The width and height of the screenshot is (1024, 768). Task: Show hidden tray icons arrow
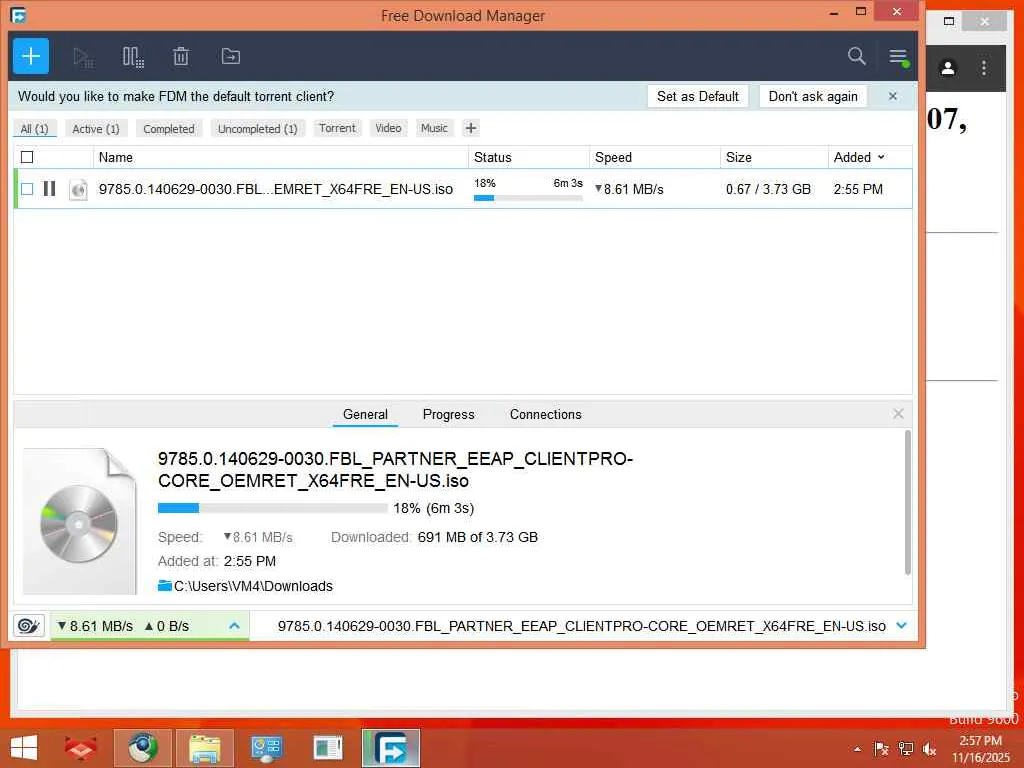[857, 749]
